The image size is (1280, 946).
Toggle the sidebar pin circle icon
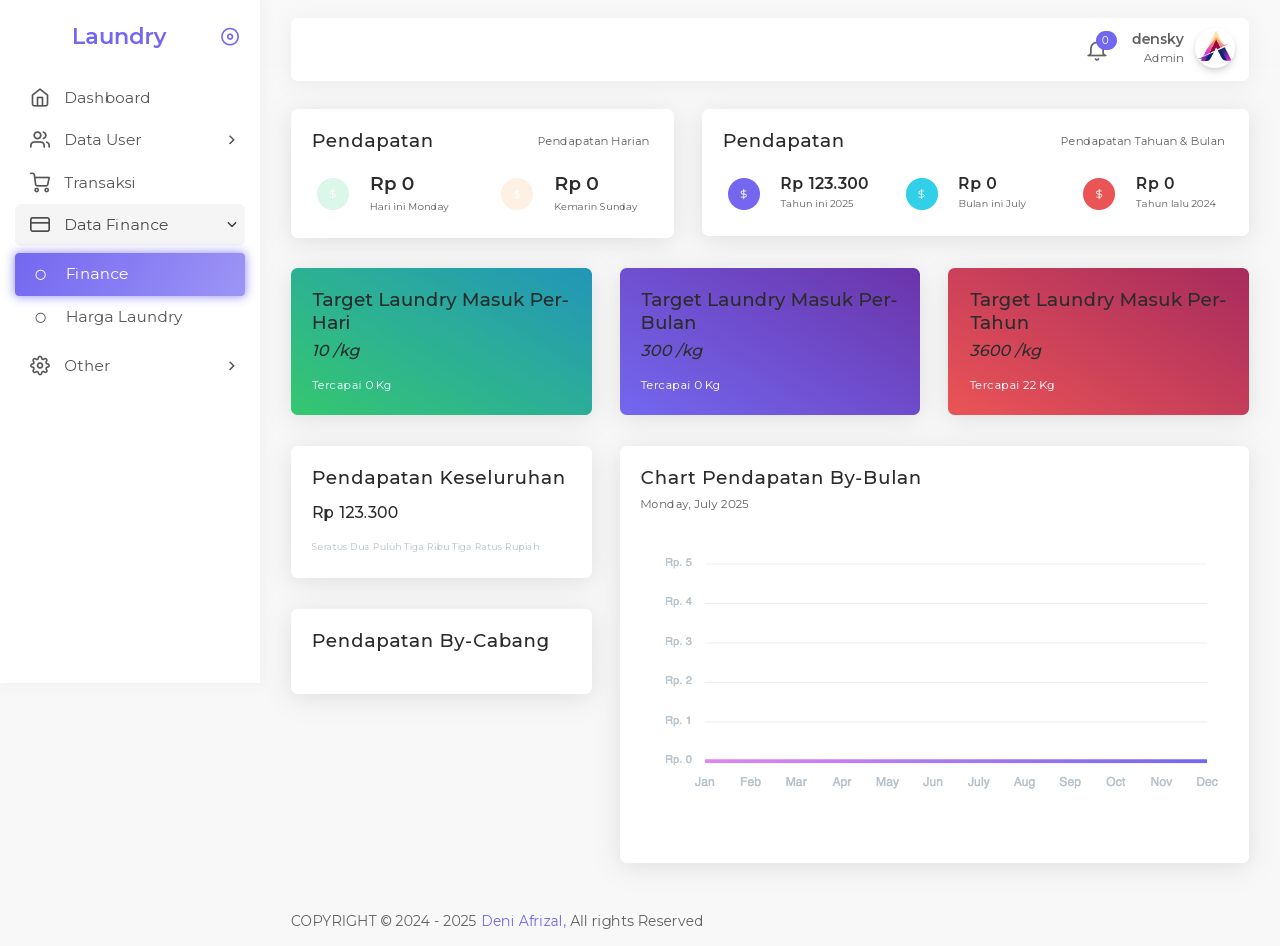[x=230, y=37]
